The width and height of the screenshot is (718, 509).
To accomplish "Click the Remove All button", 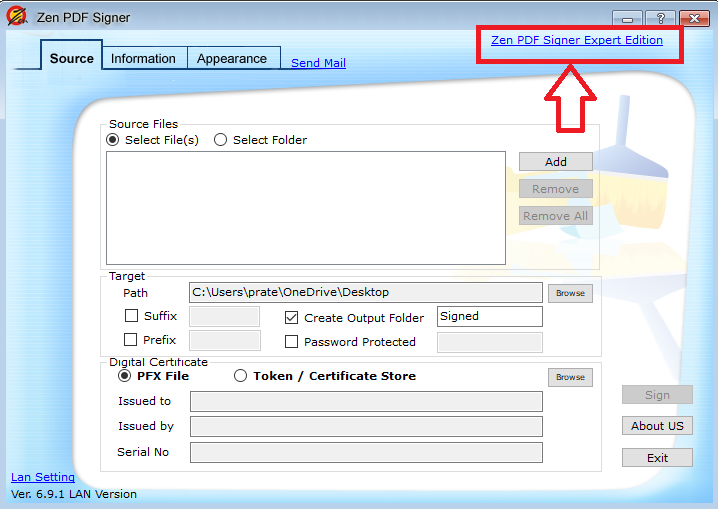I will [x=555, y=216].
